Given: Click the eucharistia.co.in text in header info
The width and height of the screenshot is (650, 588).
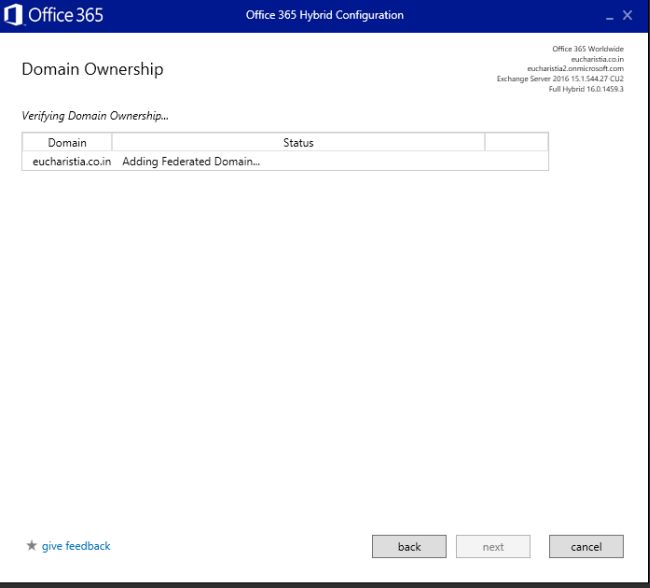Looking at the screenshot, I should [597, 59].
